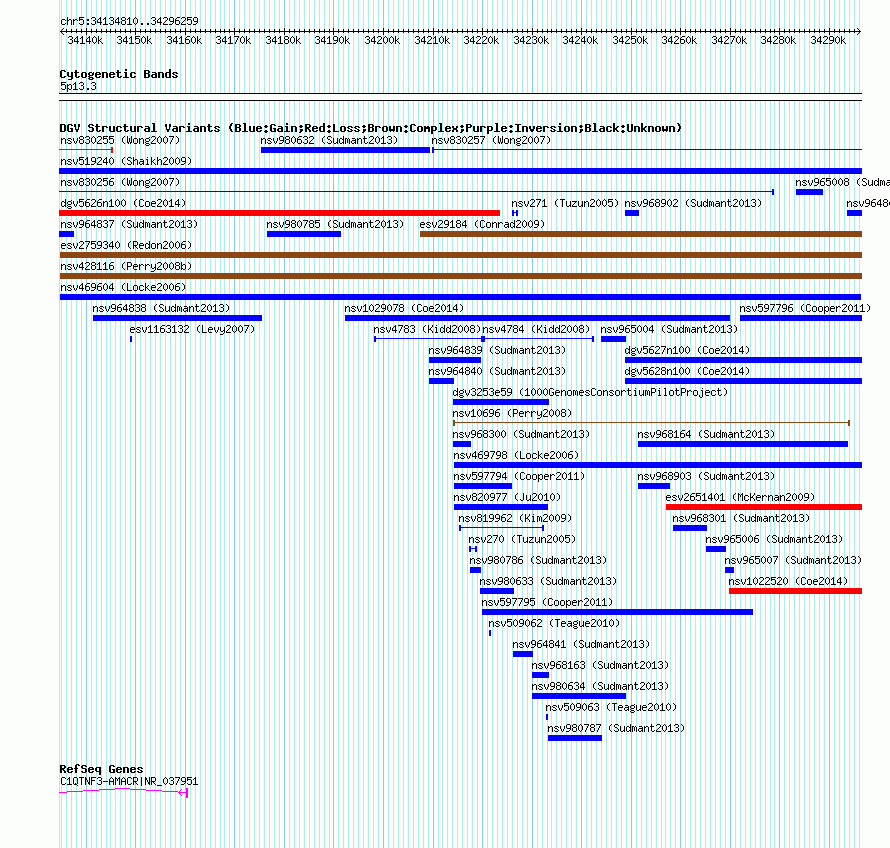Image resolution: width=890 pixels, height=848 pixels.
Task: Click the nsv830255 (Wong2007) variant label
Action: coord(120,140)
